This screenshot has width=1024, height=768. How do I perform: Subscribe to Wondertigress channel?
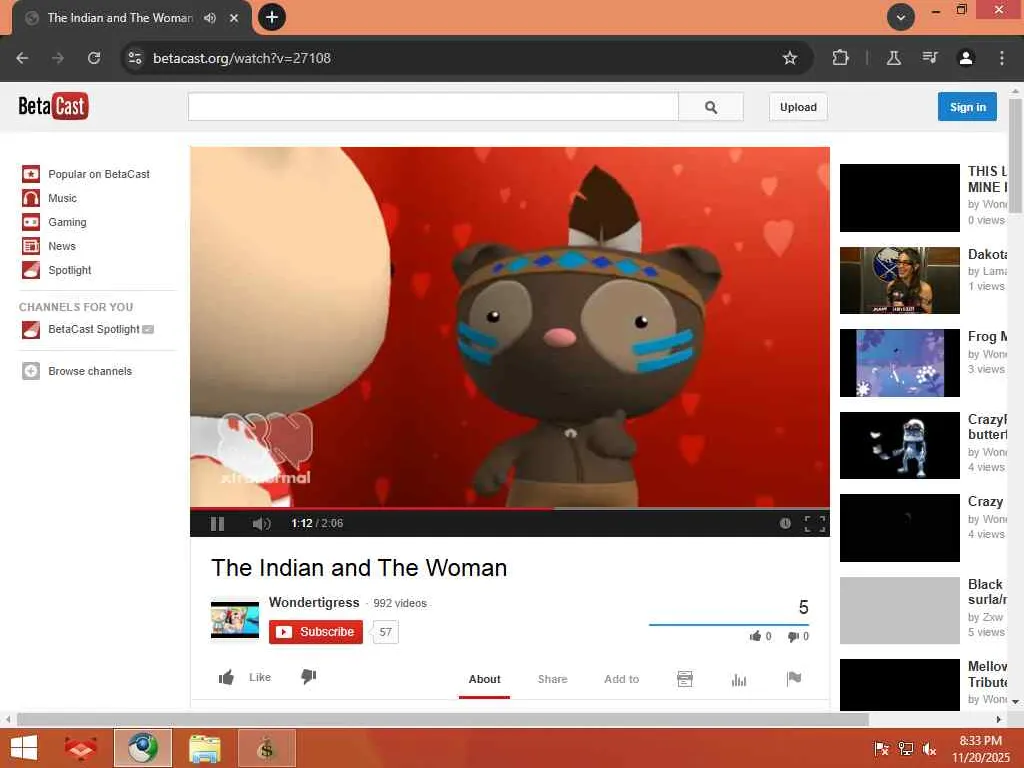click(x=315, y=632)
